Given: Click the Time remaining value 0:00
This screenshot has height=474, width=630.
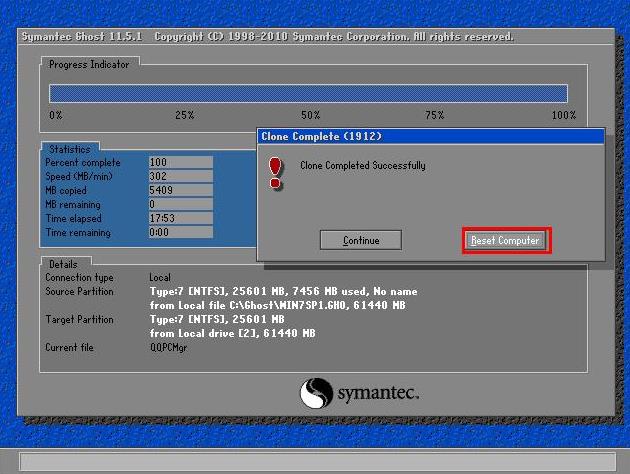Looking at the screenshot, I should click(180, 232).
